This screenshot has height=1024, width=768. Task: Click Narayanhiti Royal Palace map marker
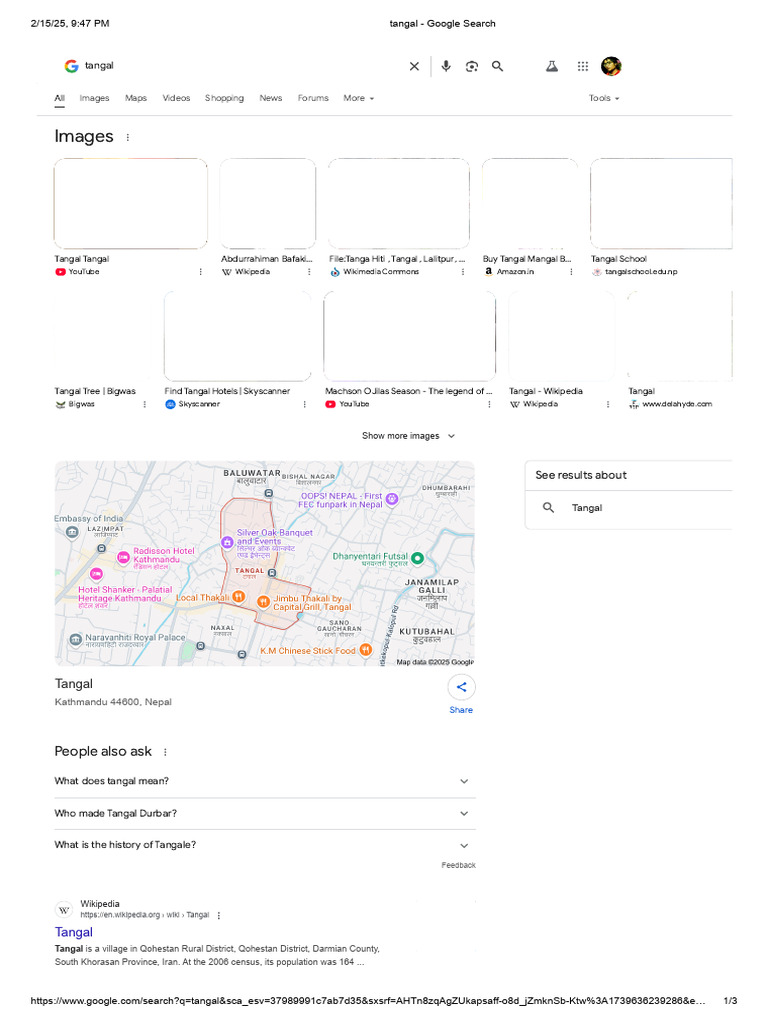tap(75, 639)
